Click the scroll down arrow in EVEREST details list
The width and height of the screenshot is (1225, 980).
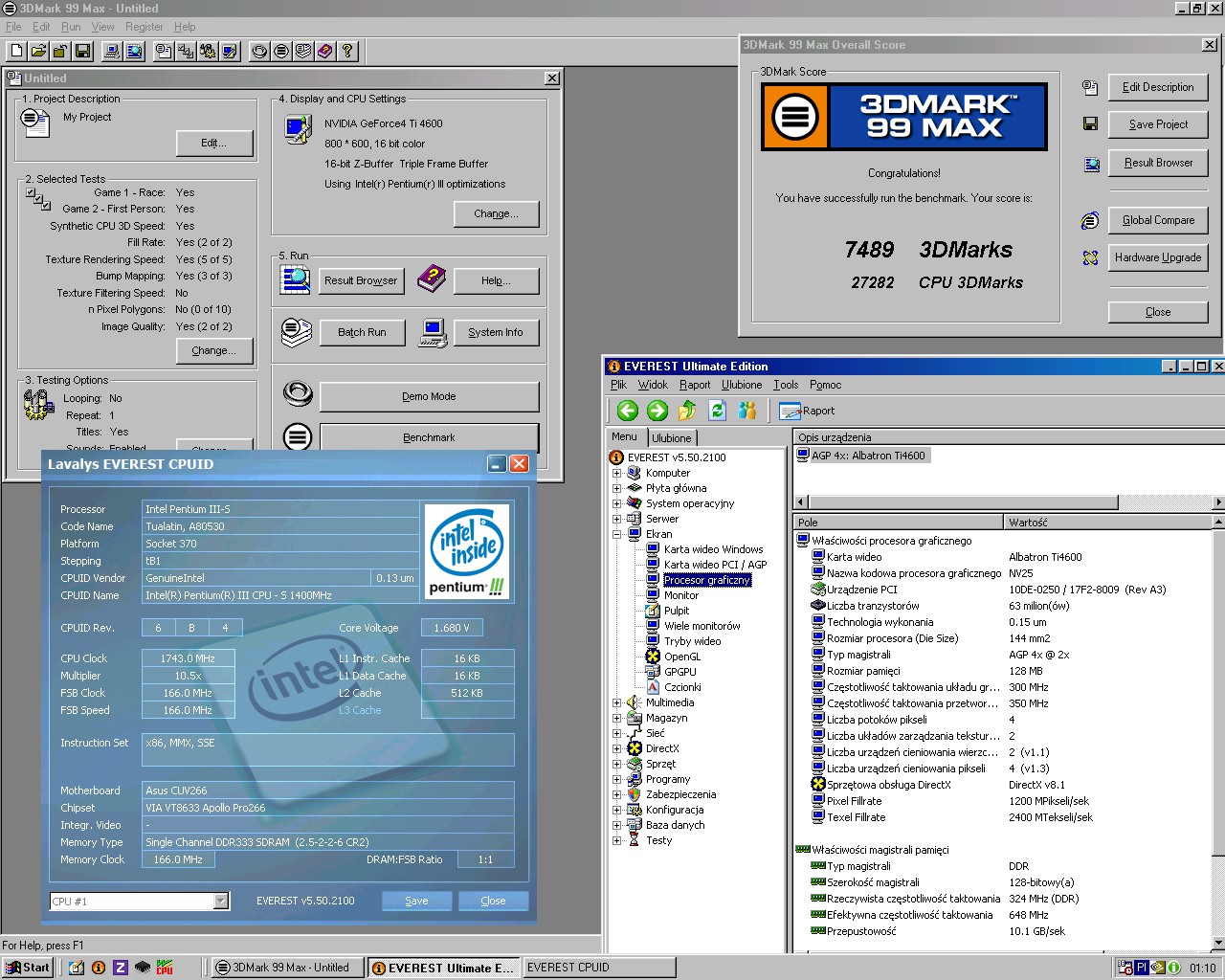(x=1218, y=944)
